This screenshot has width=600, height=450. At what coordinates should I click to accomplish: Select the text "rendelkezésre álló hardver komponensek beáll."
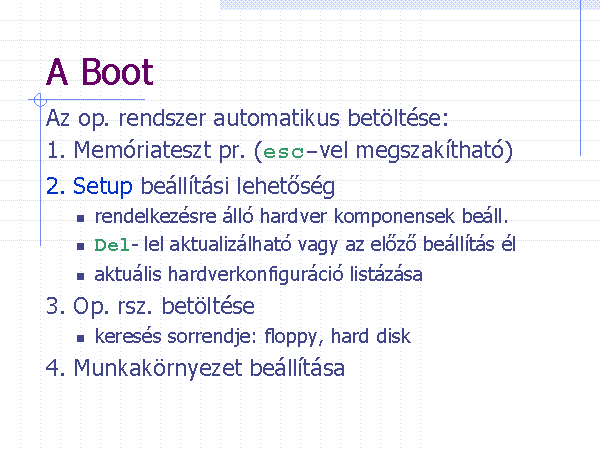302,215
